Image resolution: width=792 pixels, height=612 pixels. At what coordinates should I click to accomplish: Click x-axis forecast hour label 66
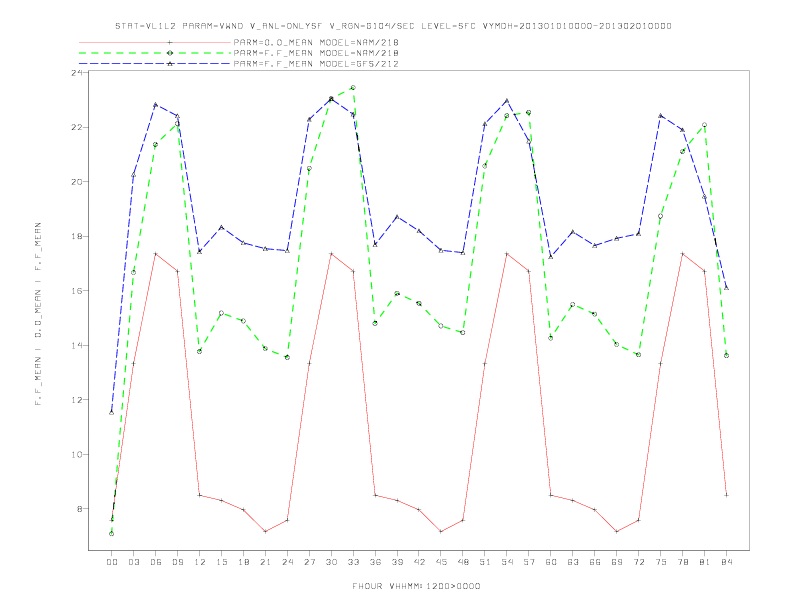[x=595, y=562]
